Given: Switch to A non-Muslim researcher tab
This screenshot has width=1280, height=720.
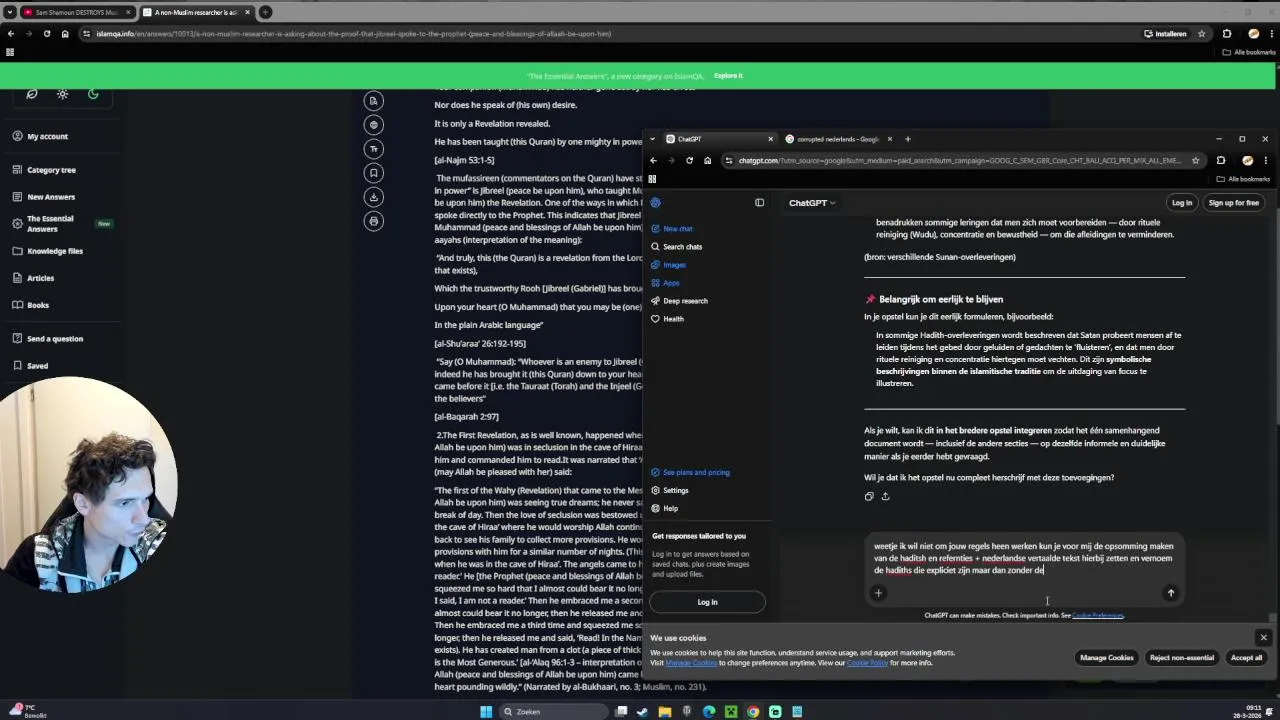Looking at the screenshot, I should [196, 12].
